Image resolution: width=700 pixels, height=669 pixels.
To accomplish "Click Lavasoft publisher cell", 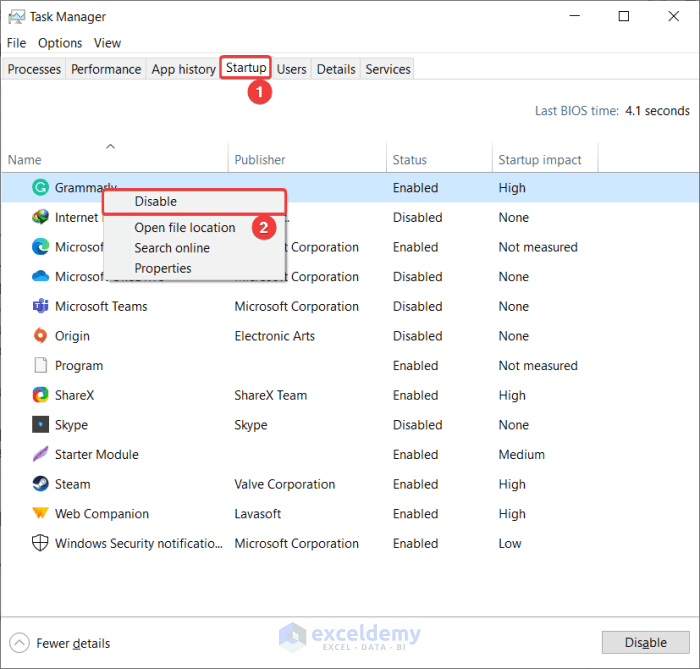I will click(x=258, y=514).
